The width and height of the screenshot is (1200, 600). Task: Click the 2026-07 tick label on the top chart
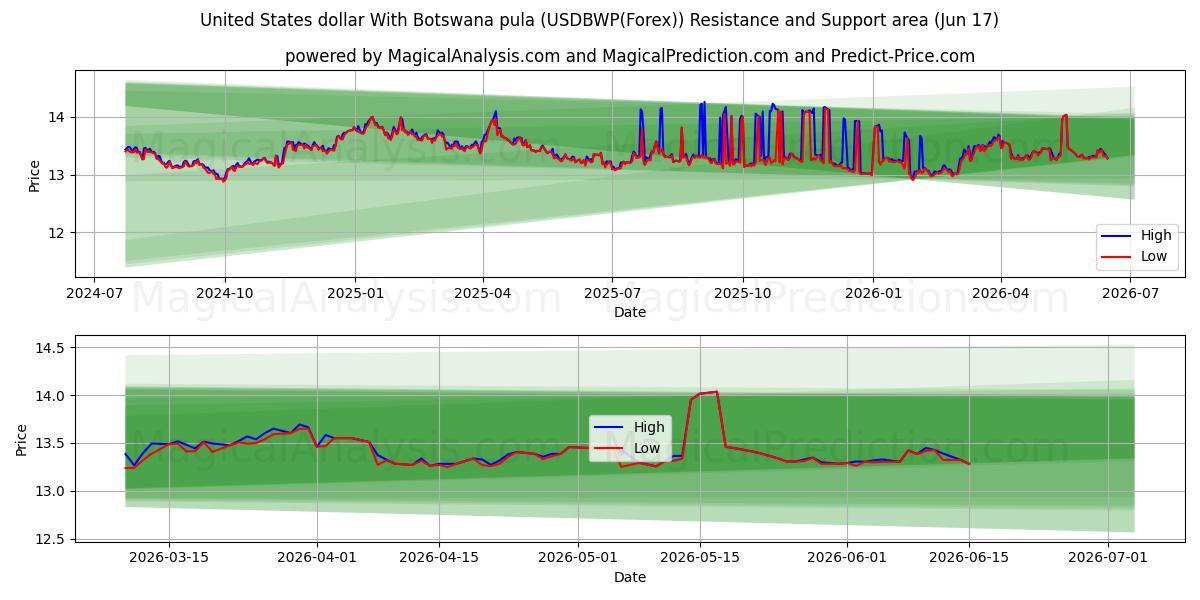pos(1130,294)
